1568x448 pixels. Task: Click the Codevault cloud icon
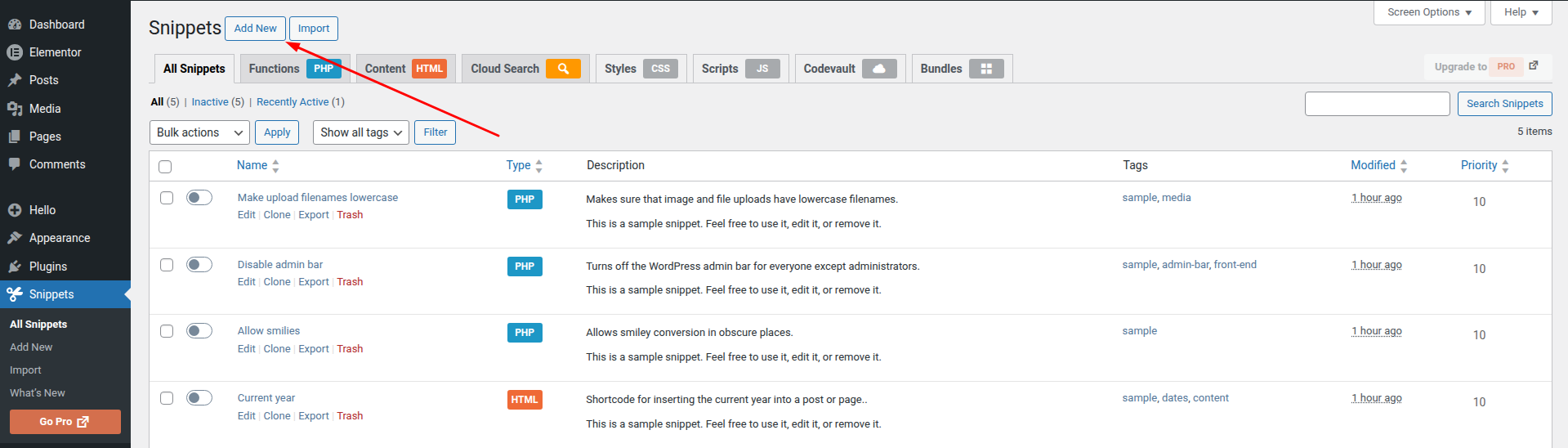coord(879,69)
